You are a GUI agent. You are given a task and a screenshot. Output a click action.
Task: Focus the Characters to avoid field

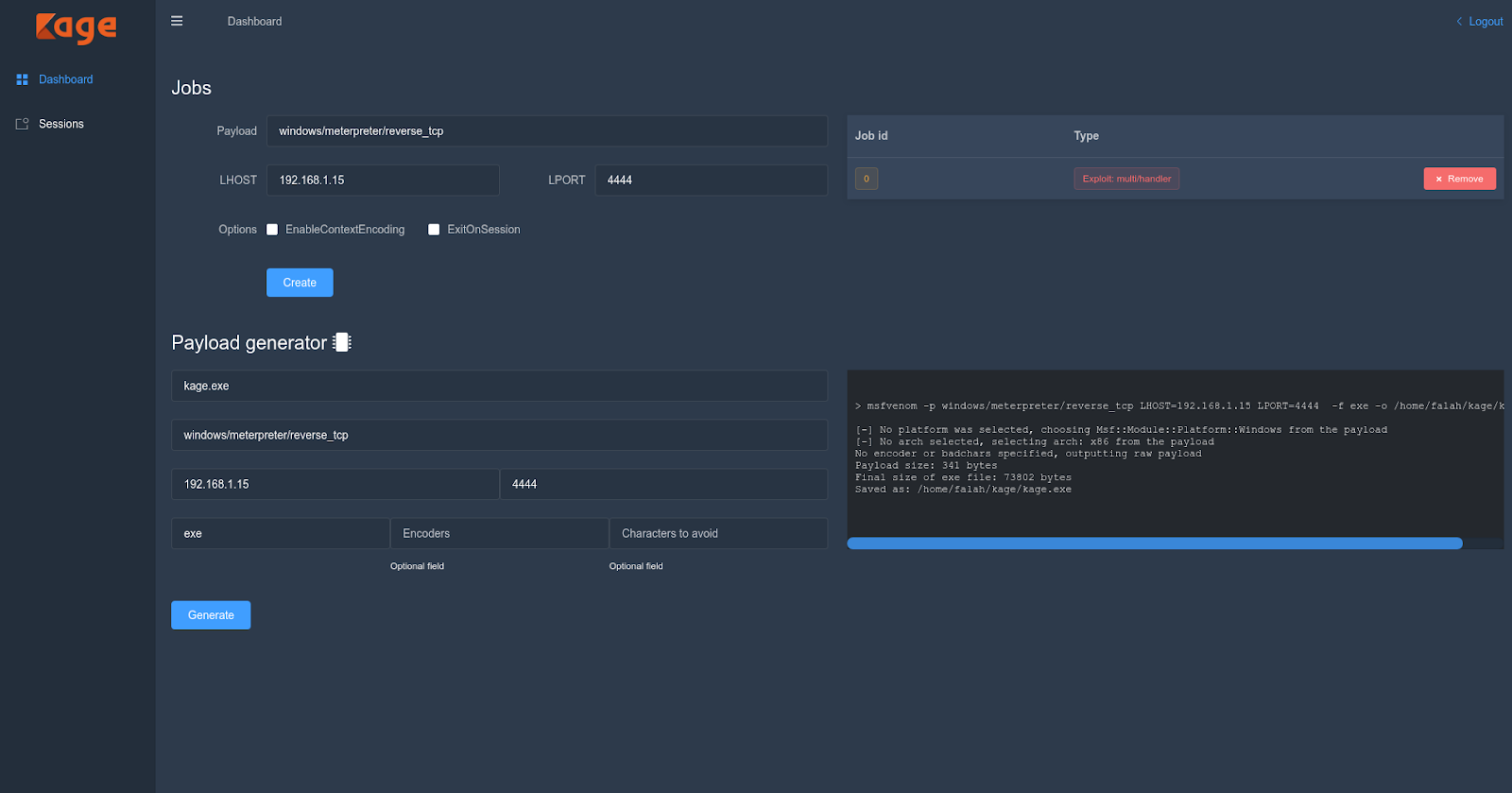[718, 533]
